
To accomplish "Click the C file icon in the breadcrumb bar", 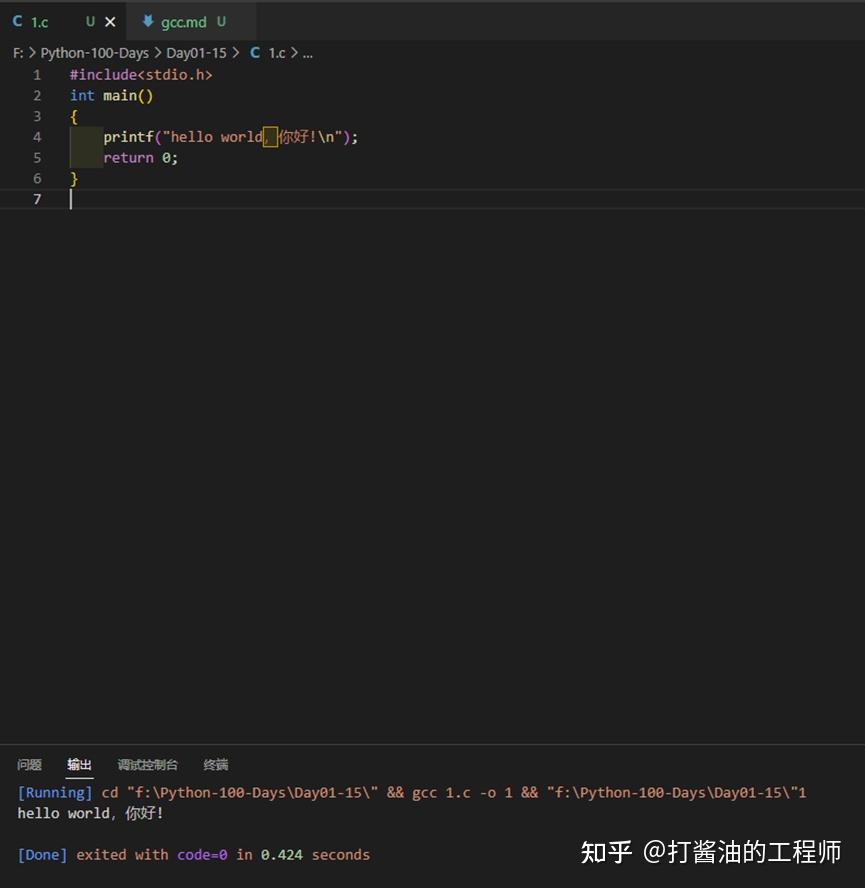I will 254,52.
